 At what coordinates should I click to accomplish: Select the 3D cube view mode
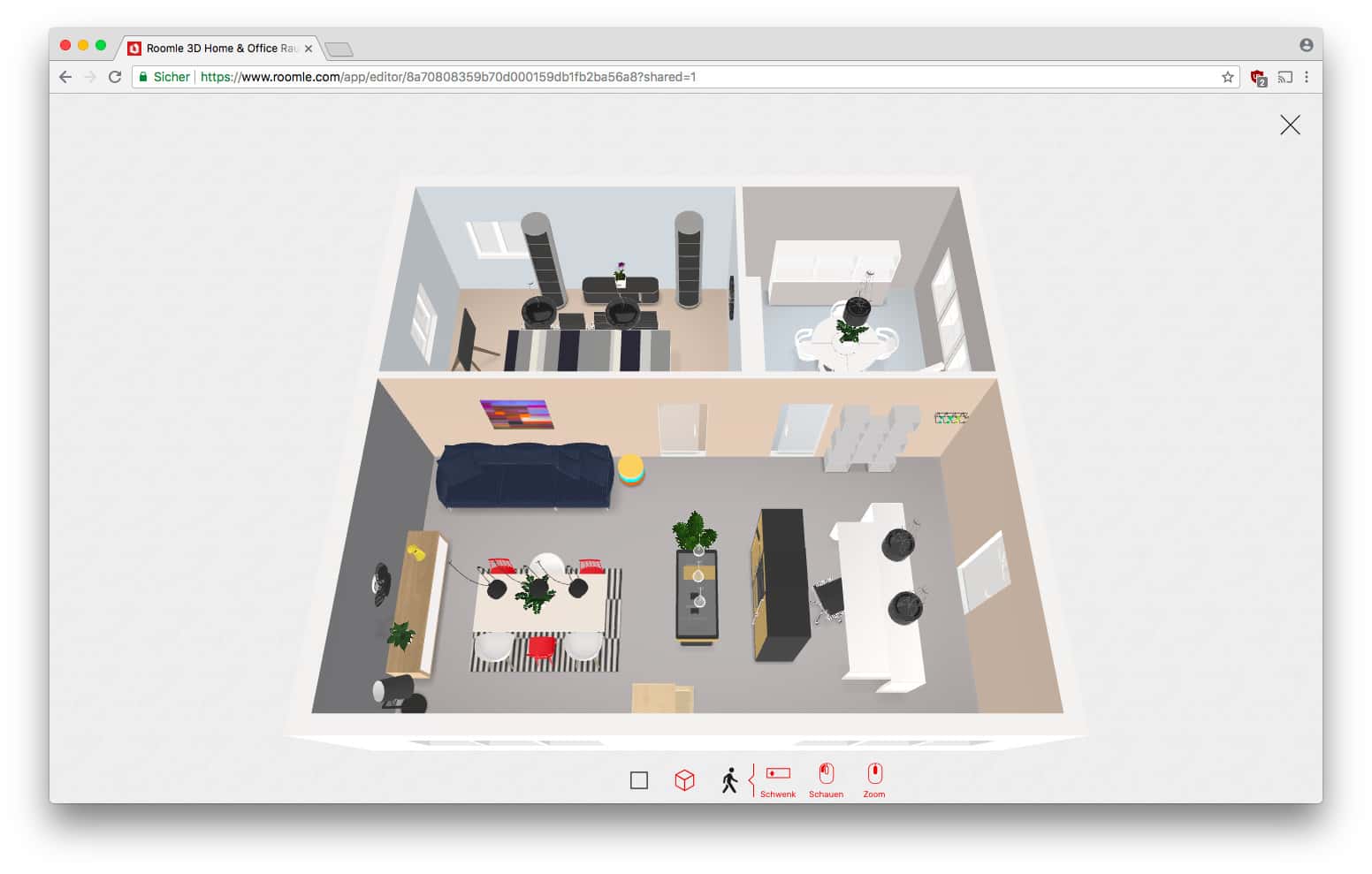pyautogui.click(x=684, y=780)
